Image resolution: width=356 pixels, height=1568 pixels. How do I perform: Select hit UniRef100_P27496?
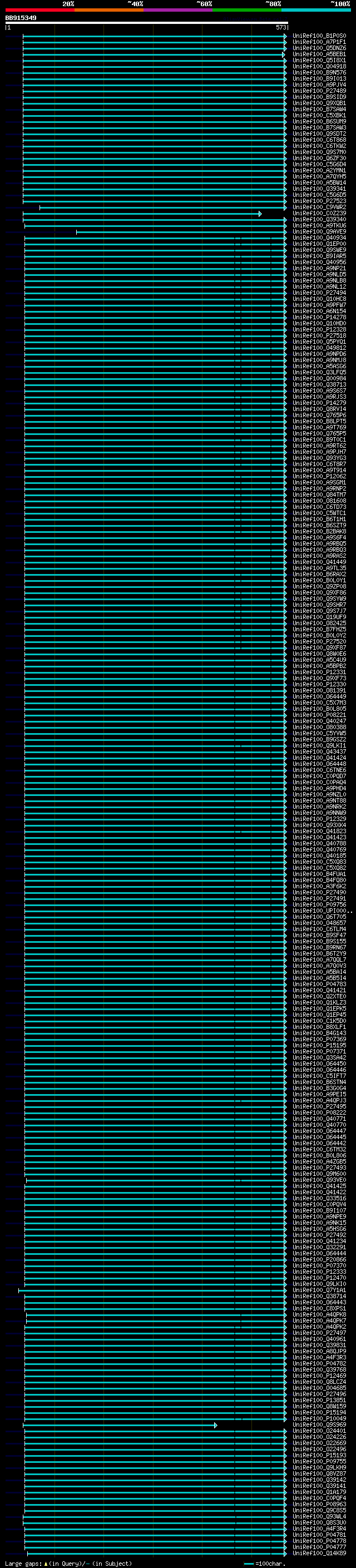(319, 1394)
